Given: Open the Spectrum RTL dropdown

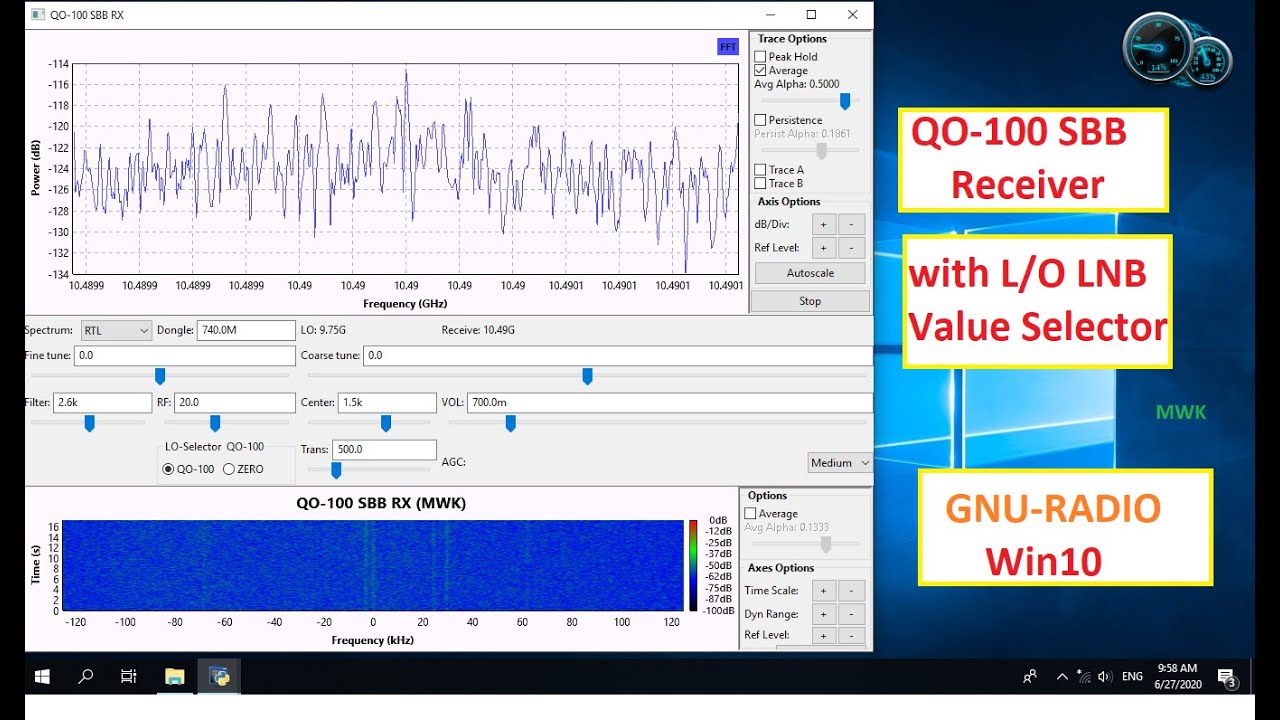Looking at the screenshot, I should pos(116,331).
